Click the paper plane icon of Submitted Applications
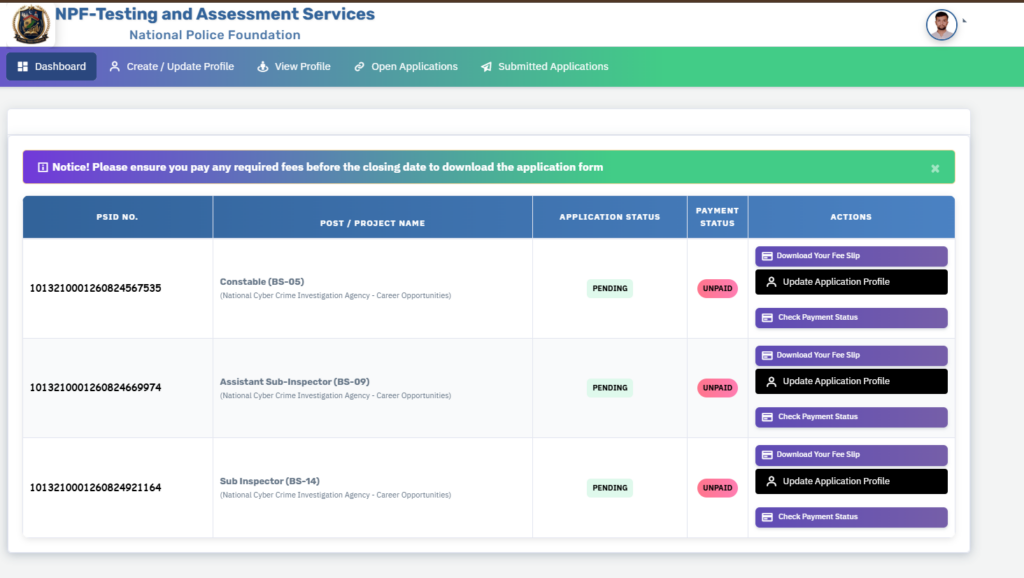 pyautogui.click(x=487, y=67)
